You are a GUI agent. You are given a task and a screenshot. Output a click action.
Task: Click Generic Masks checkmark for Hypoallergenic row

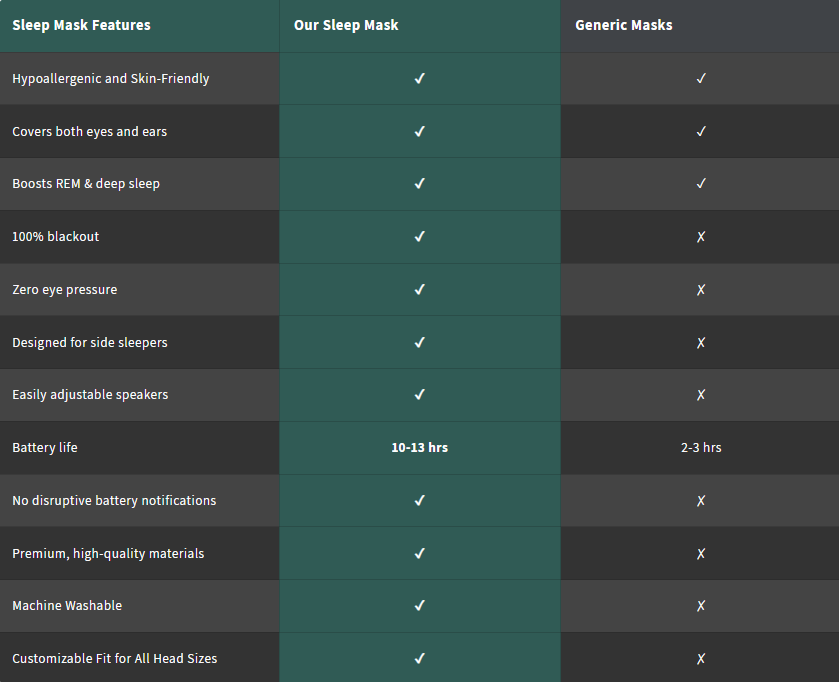pos(701,79)
